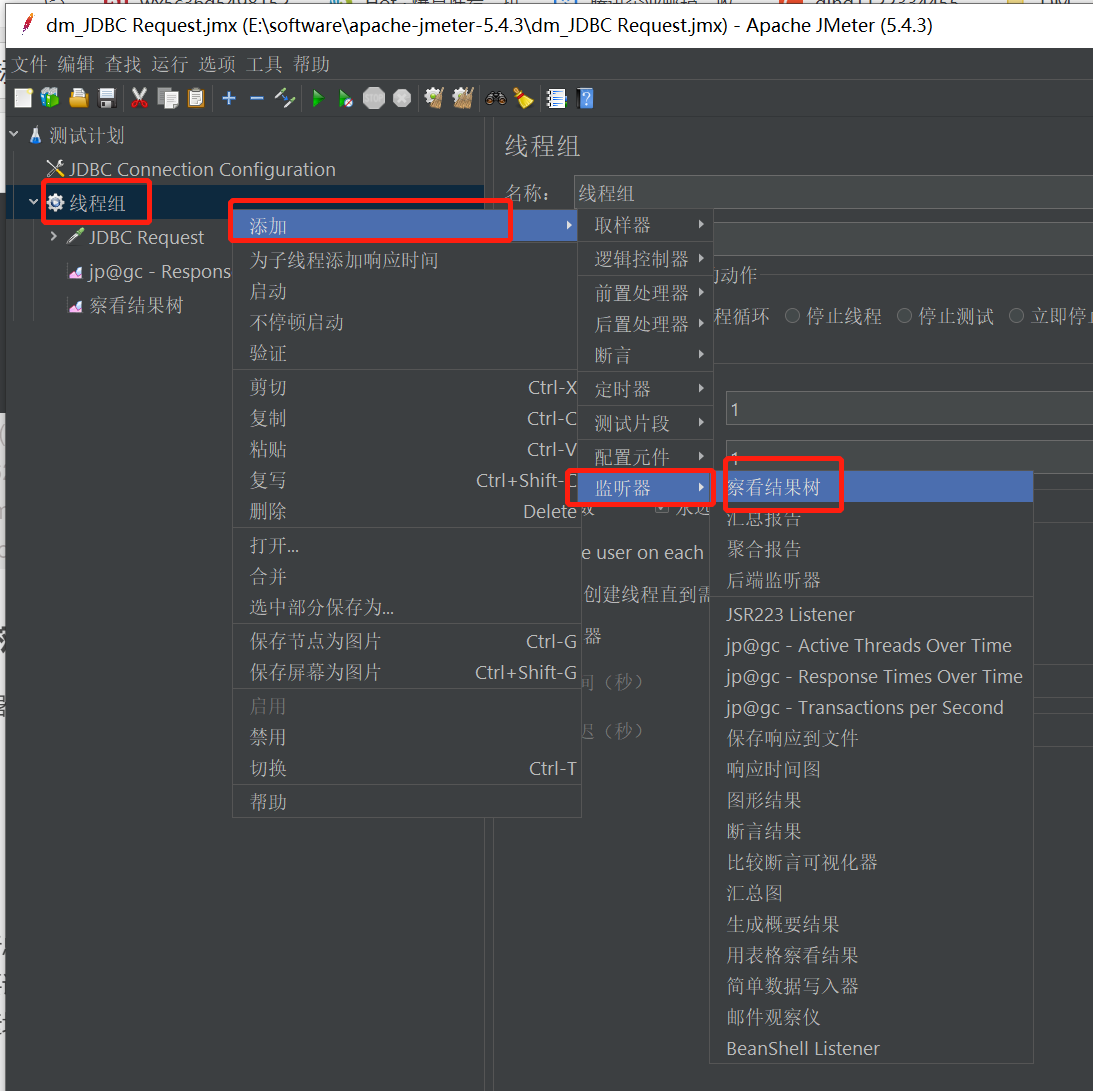
Task: Open the 帮助 menu in menu bar
Action: coord(311,64)
